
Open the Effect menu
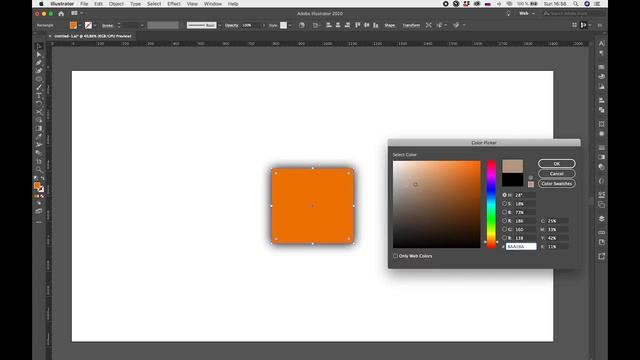(x=174, y=4)
